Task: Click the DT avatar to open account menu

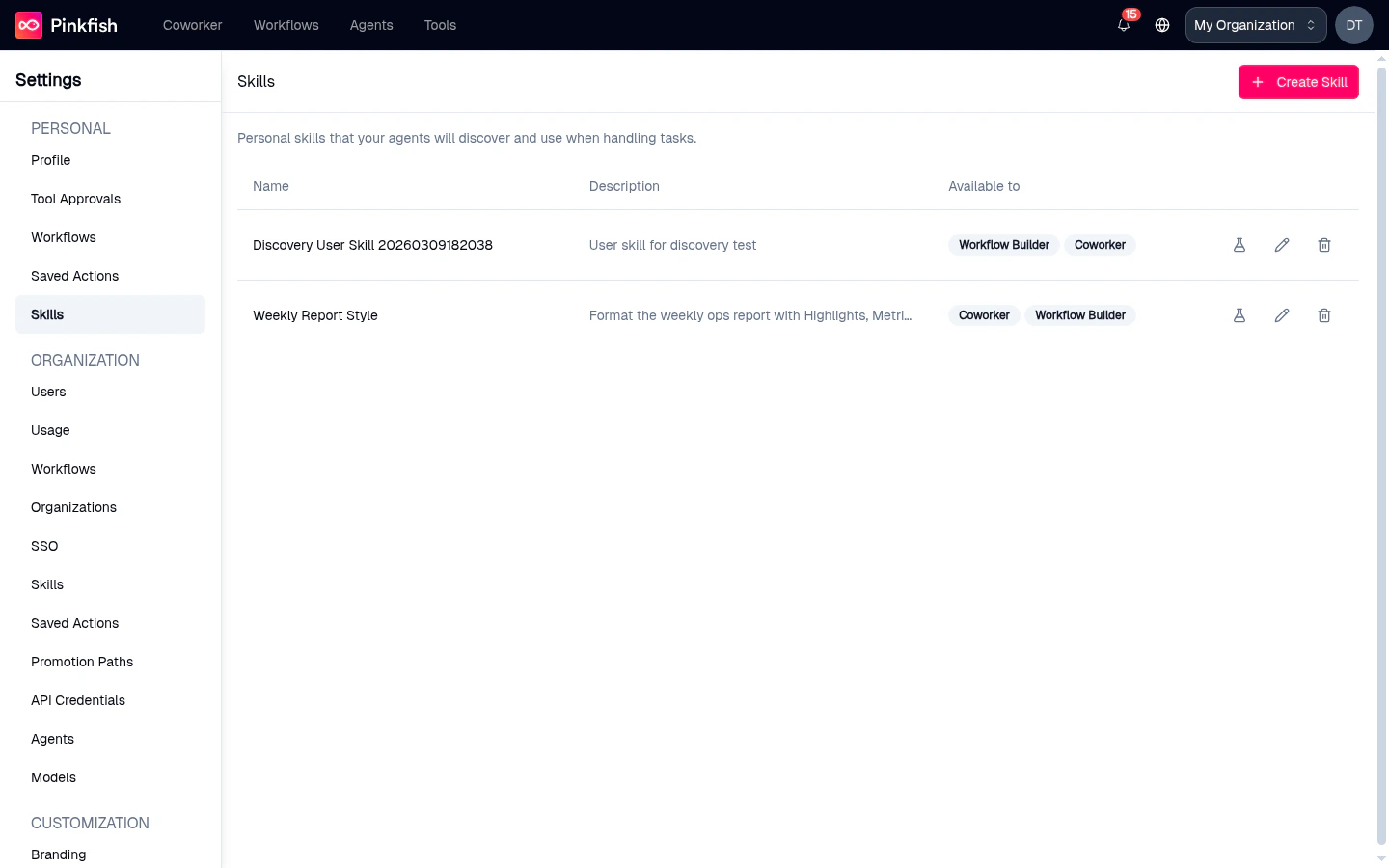Action: 1353,25
